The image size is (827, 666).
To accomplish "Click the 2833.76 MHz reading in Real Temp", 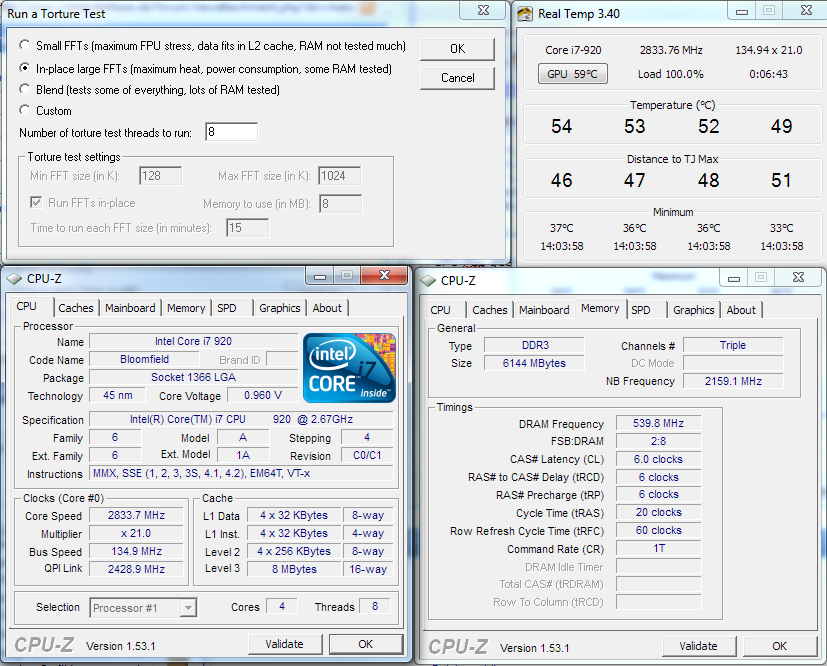I will pyautogui.click(x=671, y=50).
